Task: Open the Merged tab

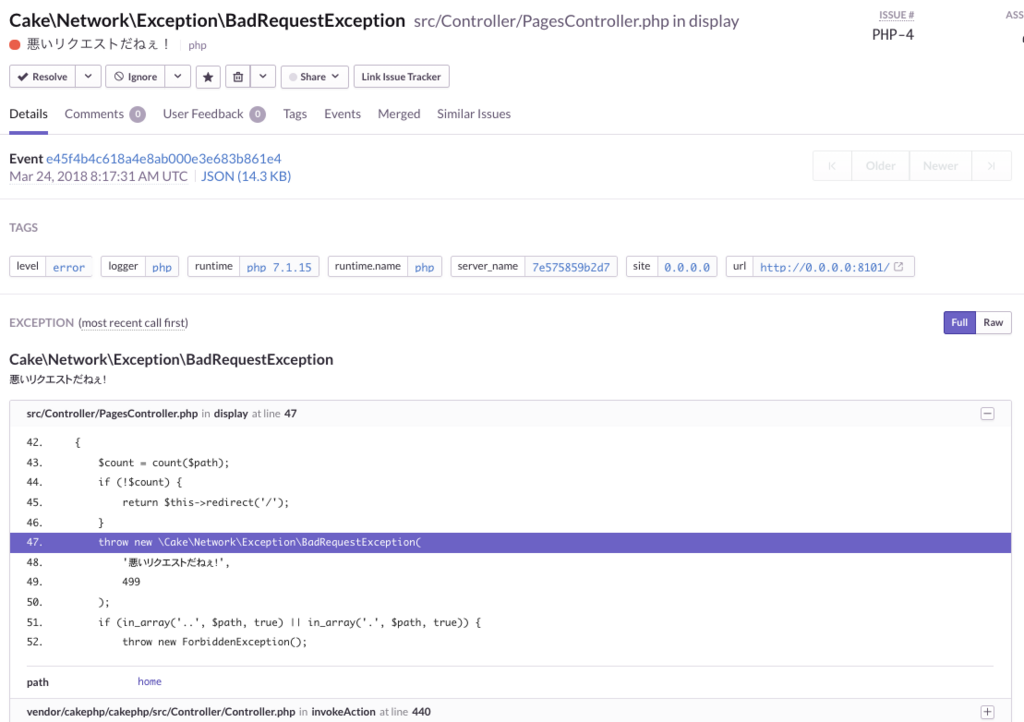Action: tap(399, 114)
